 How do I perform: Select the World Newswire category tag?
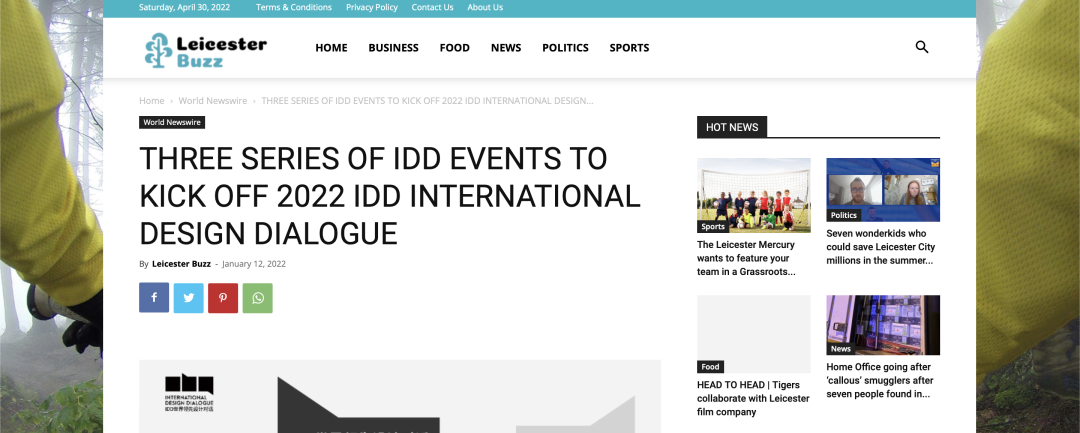172,123
